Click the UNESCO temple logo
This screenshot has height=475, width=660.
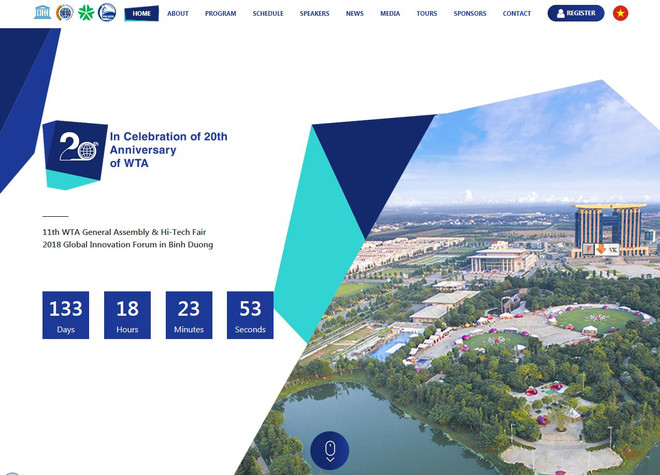[x=42, y=13]
